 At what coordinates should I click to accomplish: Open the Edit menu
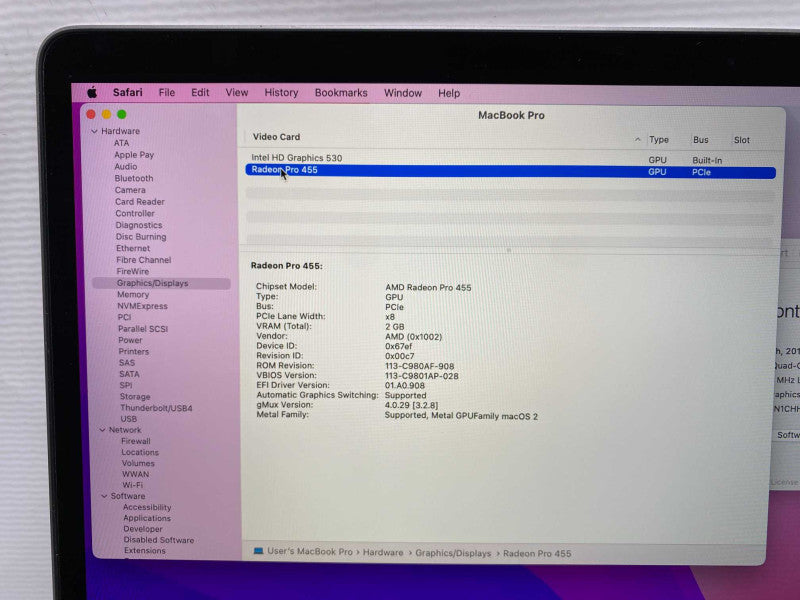tap(200, 92)
